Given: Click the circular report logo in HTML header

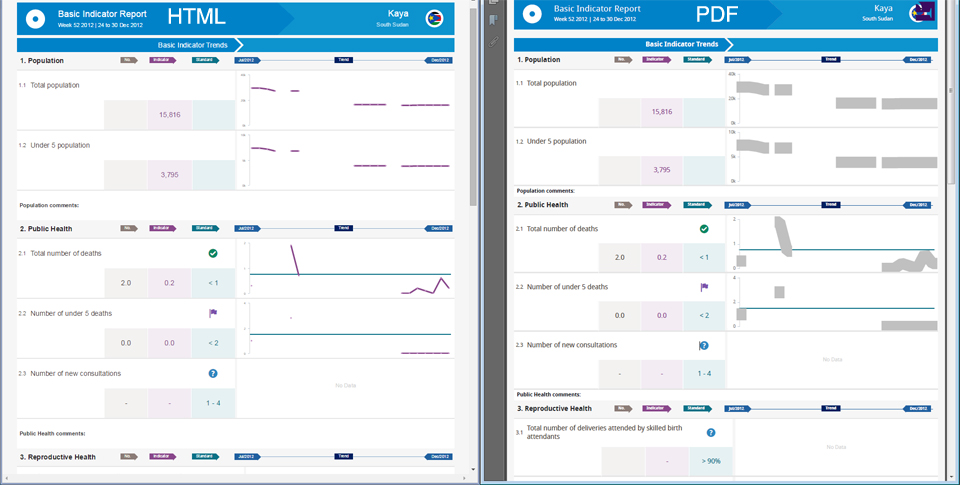Looking at the screenshot, I should pos(35,17).
